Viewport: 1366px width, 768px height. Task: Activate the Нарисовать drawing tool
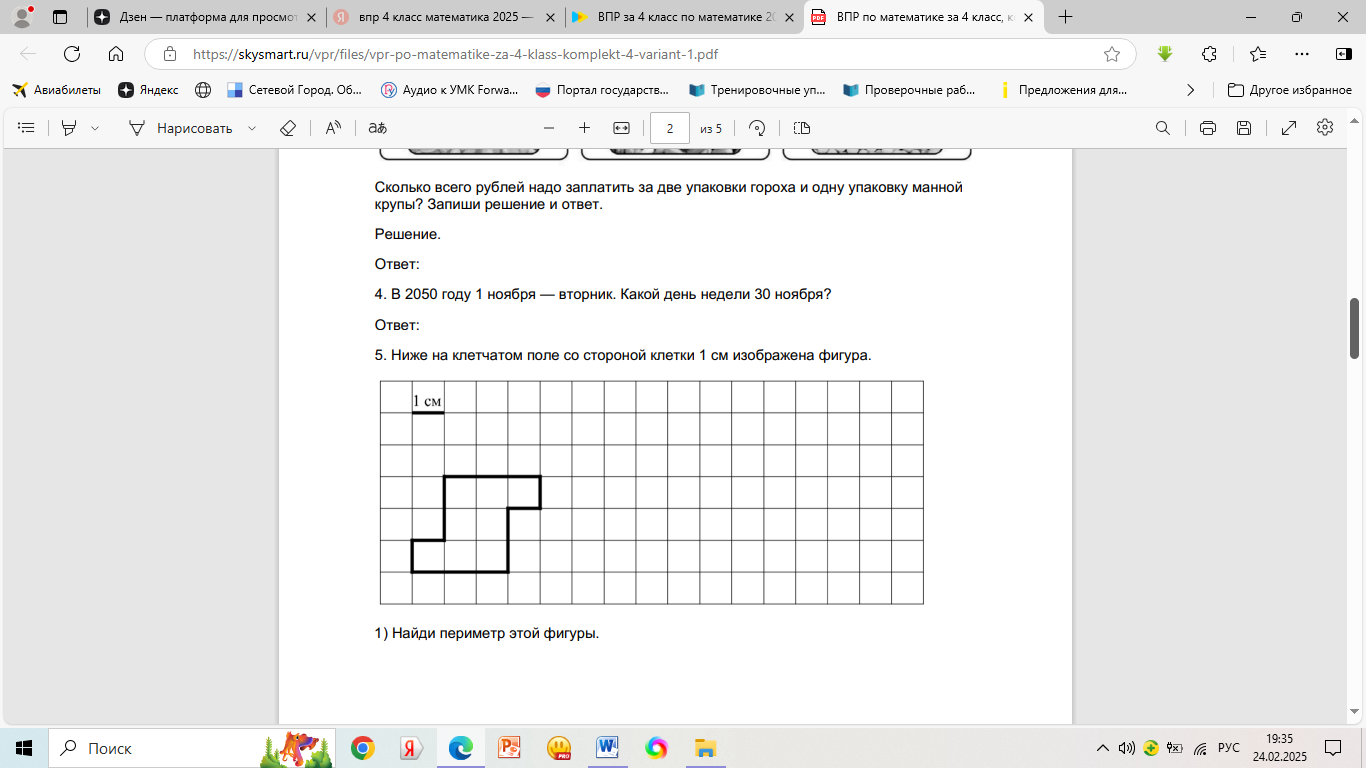coord(180,128)
